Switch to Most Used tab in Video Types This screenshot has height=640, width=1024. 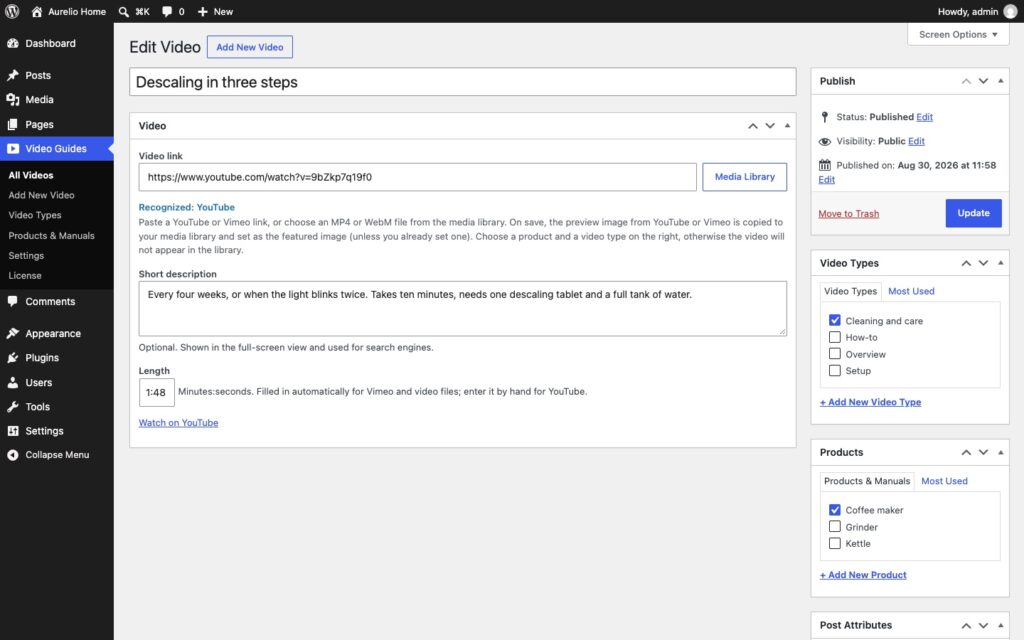911,291
